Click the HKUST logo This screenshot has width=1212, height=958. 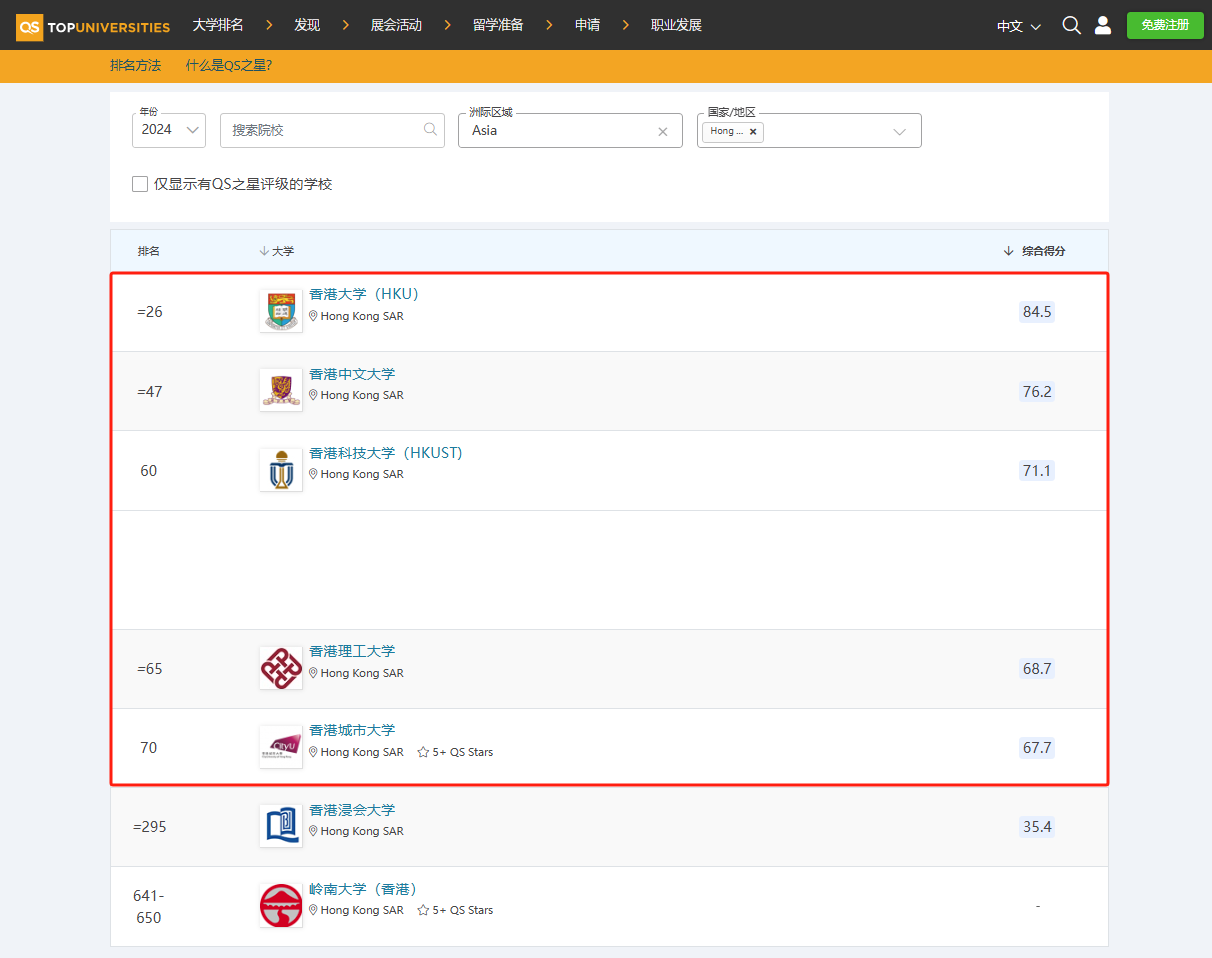click(280, 470)
